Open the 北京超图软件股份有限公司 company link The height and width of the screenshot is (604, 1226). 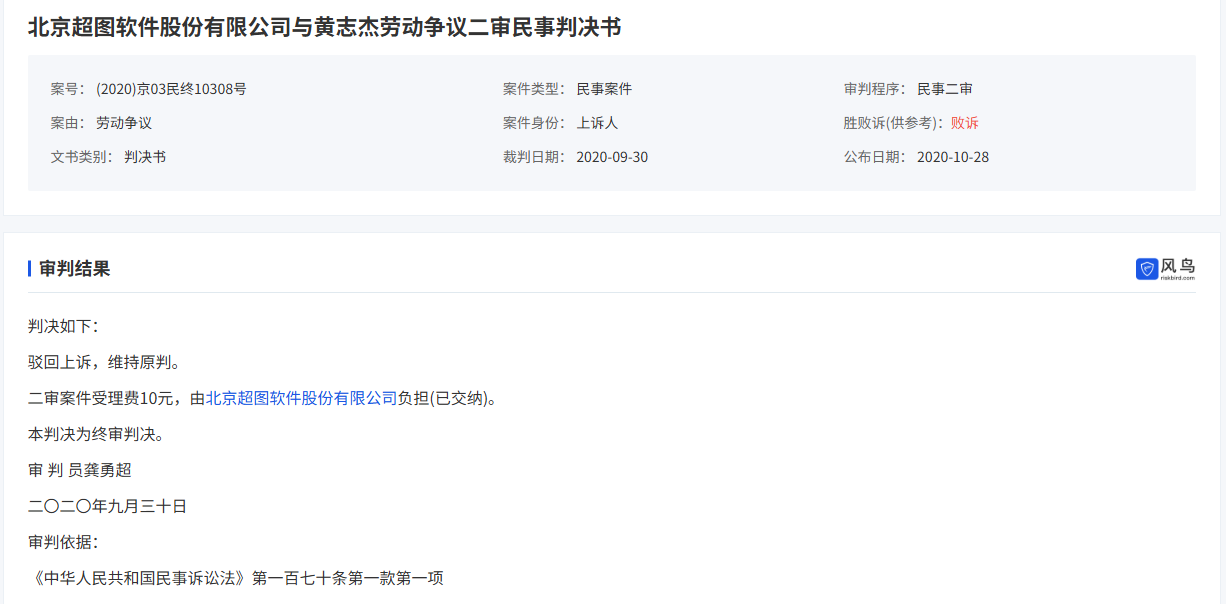[302, 398]
